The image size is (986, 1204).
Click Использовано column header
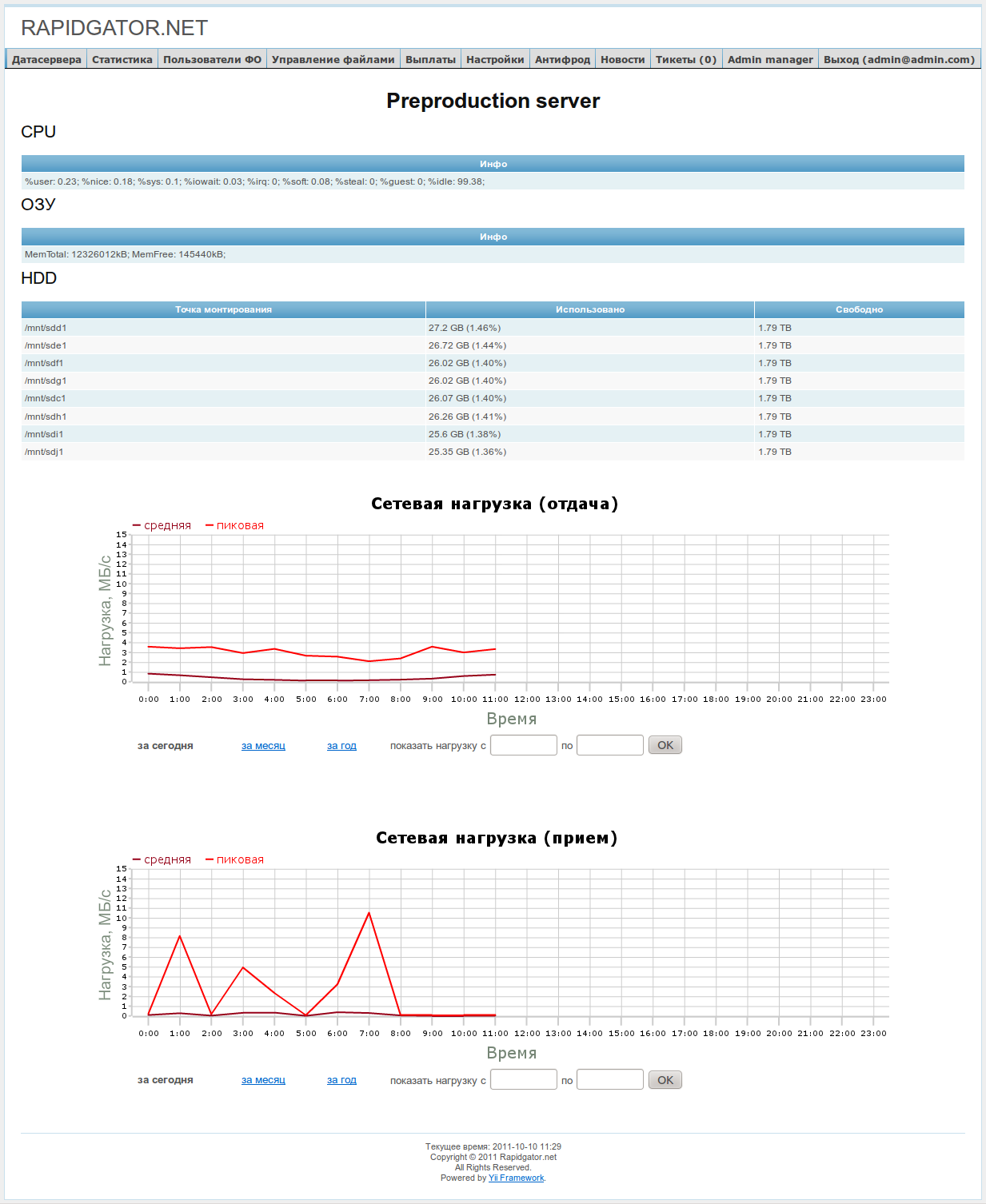[x=590, y=309]
